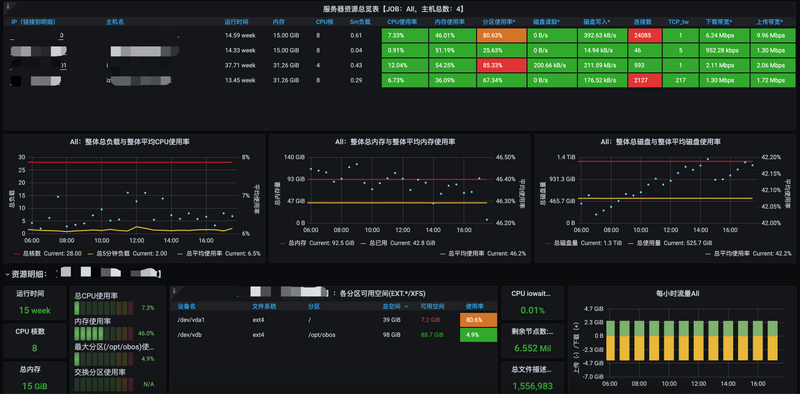Image resolution: width=800 pixels, height=394 pixels.
Task: Click the 可用空间 column header
Action: tap(432, 307)
